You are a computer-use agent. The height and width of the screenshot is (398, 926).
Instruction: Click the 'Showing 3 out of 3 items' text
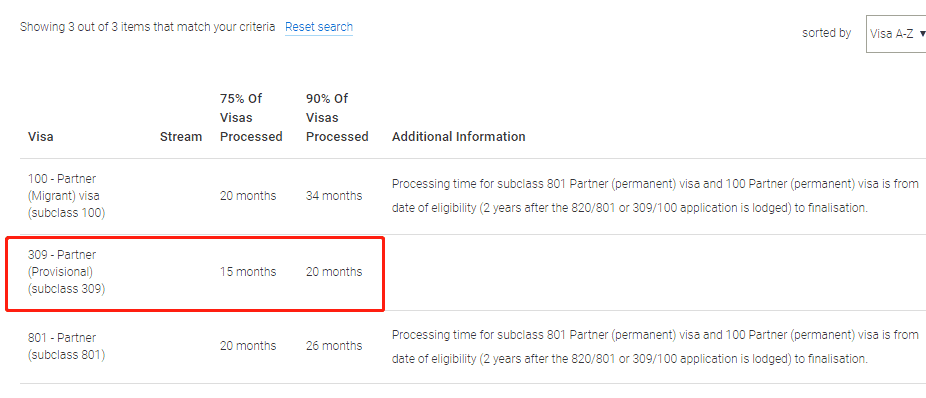148,27
